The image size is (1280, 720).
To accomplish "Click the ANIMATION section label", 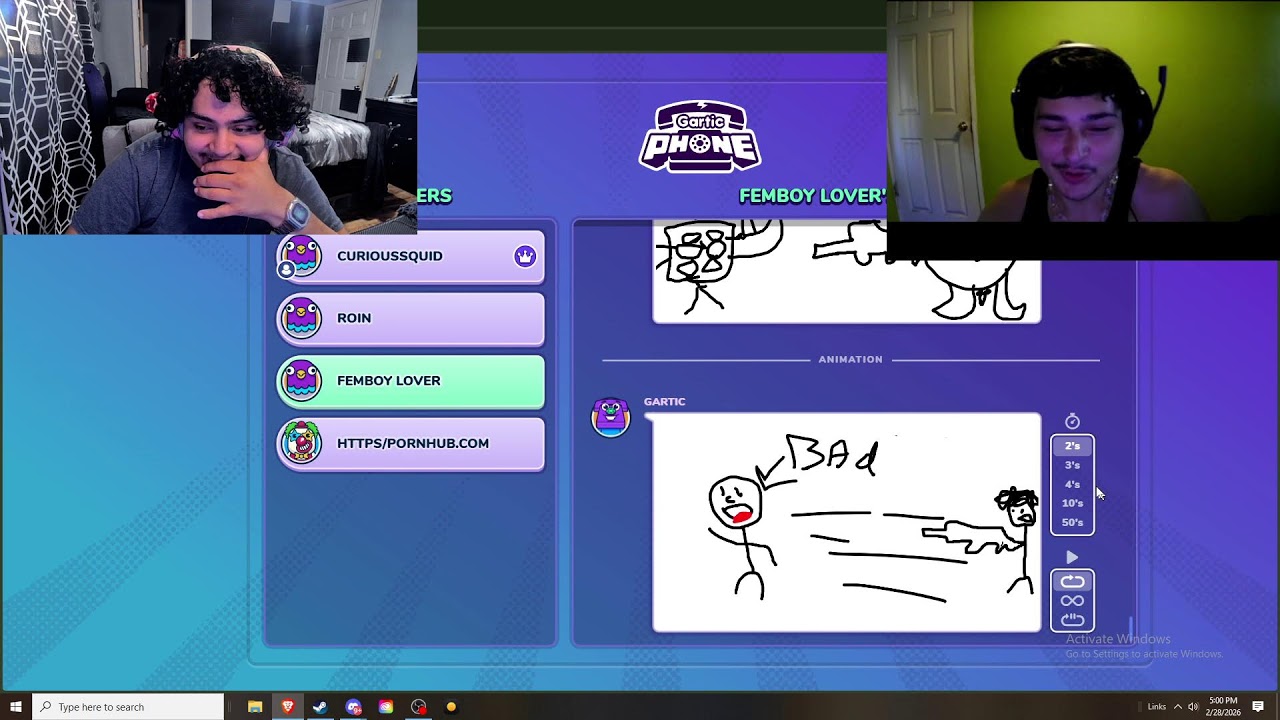I will click(850, 359).
